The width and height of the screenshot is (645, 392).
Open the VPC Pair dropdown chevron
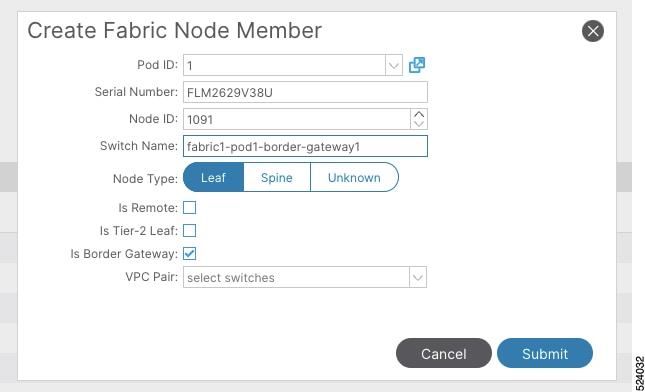pos(418,278)
